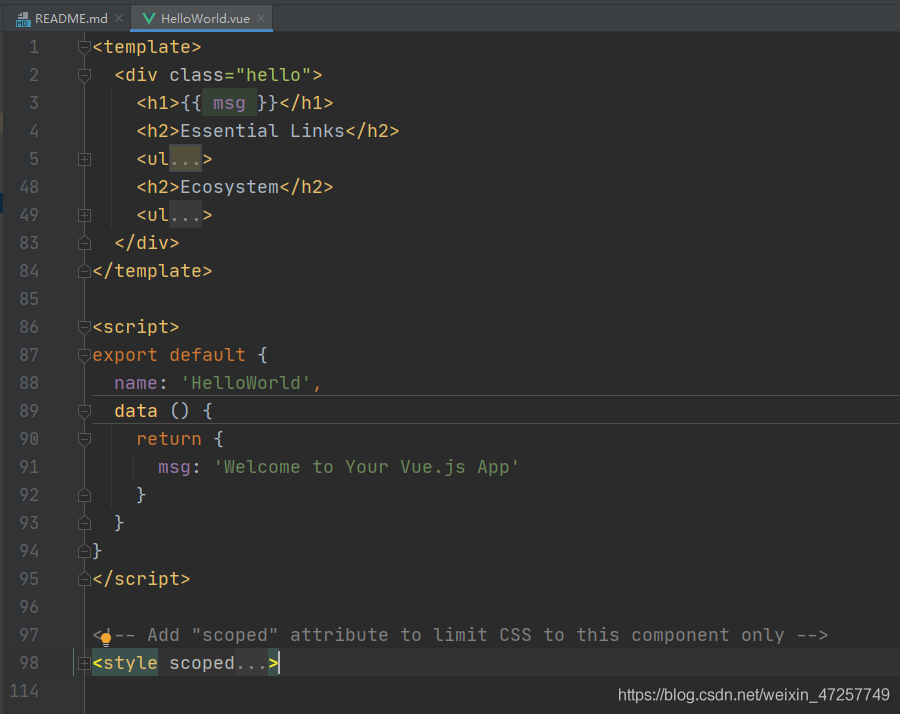Click fold end marker at line 92
Screen dimensions: 900x714
tap(84, 495)
